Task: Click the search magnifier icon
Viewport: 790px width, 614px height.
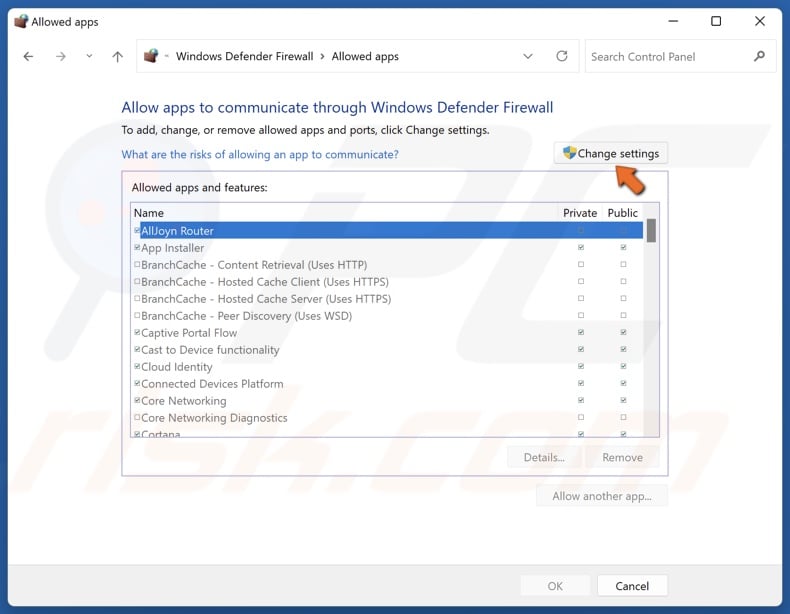Action: pos(761,57)
